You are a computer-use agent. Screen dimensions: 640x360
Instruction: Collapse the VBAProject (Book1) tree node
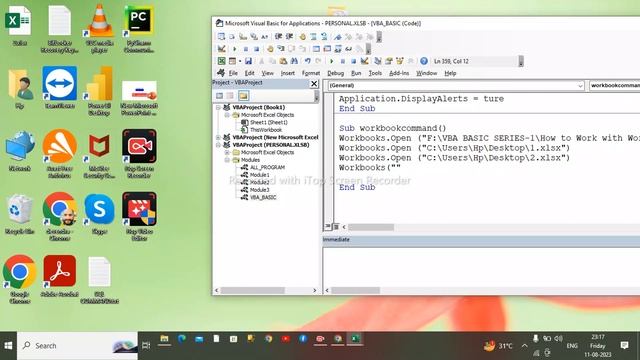pyautogui.click(x=218, y=107)
